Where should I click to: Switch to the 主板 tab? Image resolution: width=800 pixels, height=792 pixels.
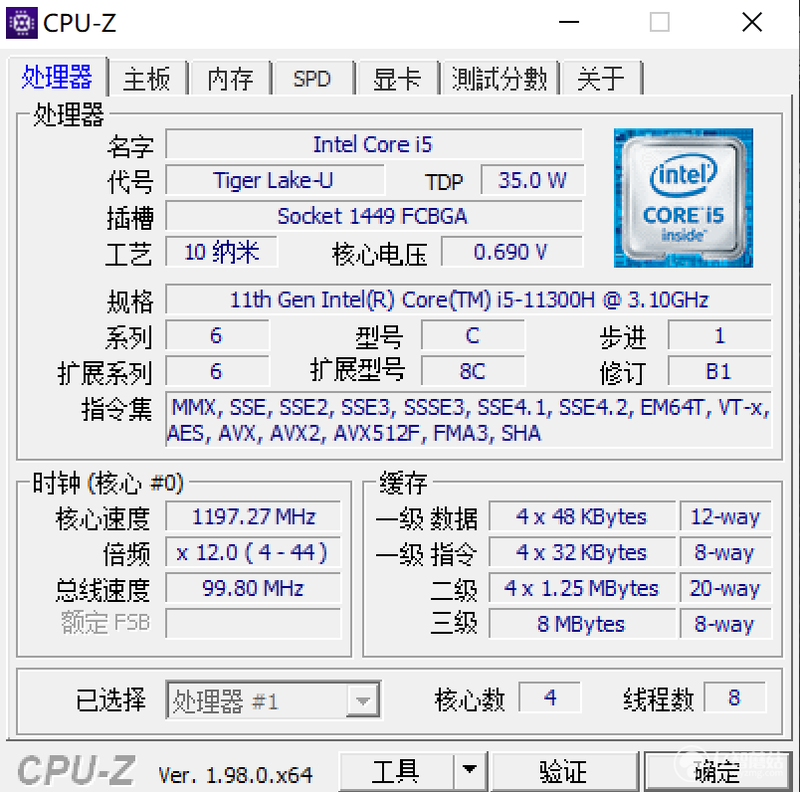(147, 79)
